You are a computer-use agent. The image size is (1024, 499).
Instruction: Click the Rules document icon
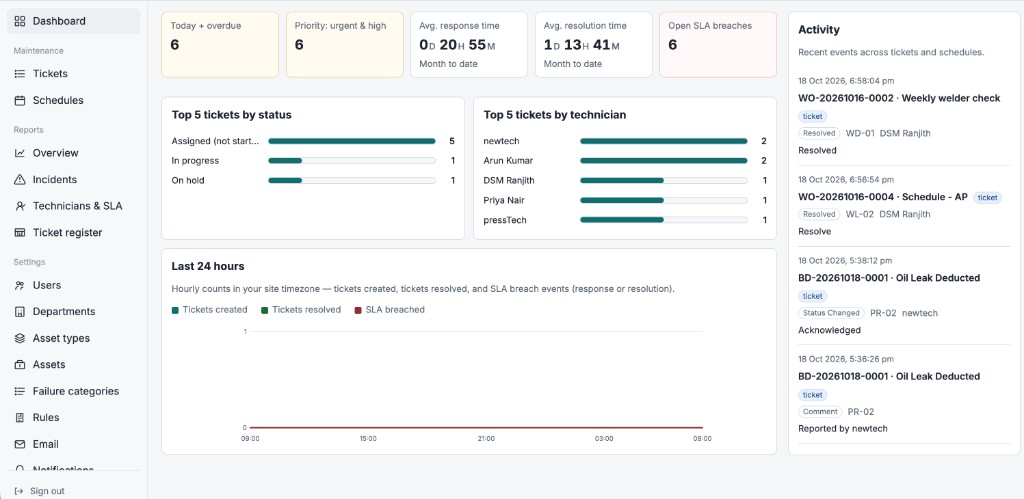click(20, 417)
